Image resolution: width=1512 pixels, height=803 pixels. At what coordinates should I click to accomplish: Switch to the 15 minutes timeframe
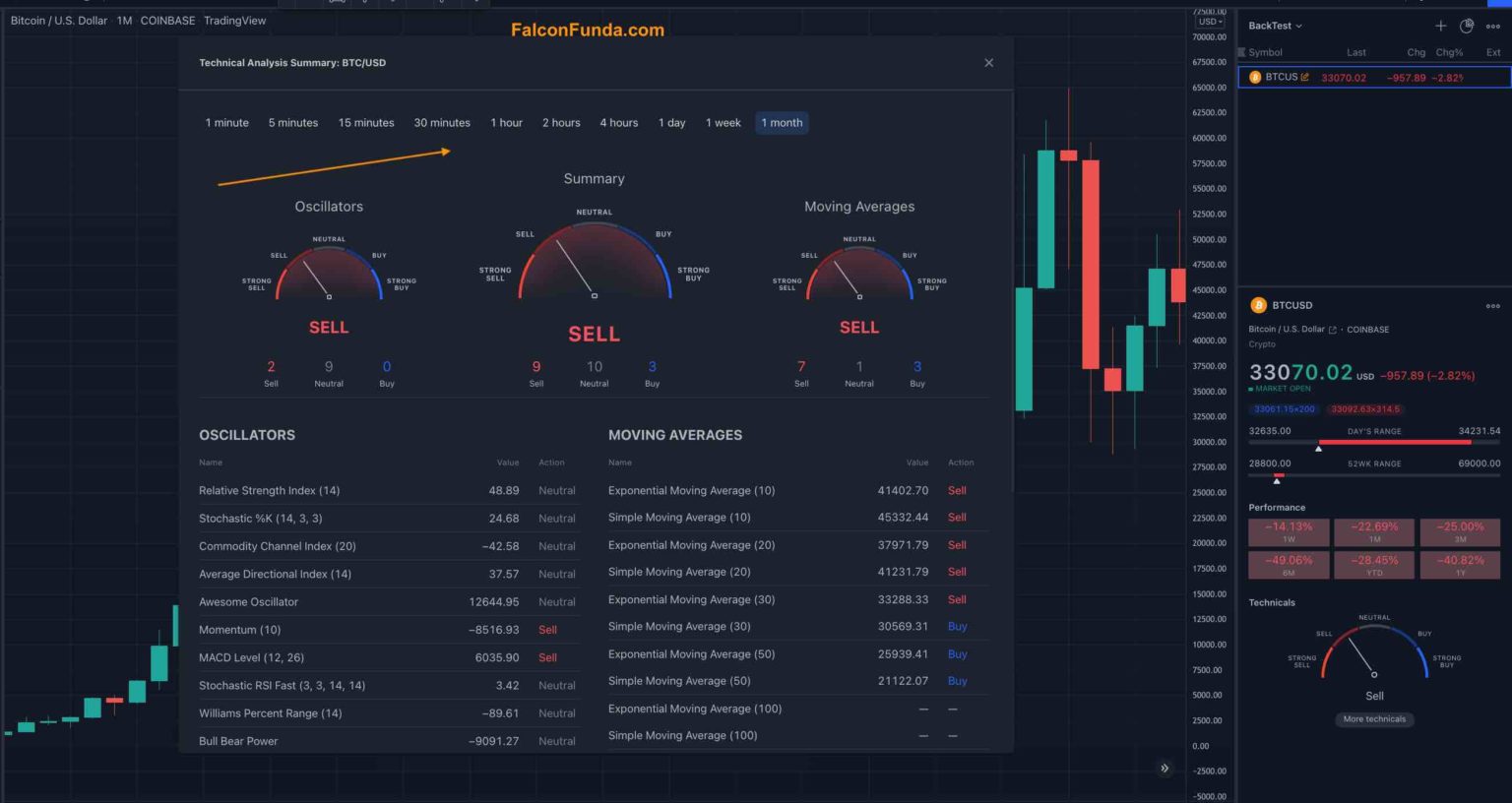366,123
